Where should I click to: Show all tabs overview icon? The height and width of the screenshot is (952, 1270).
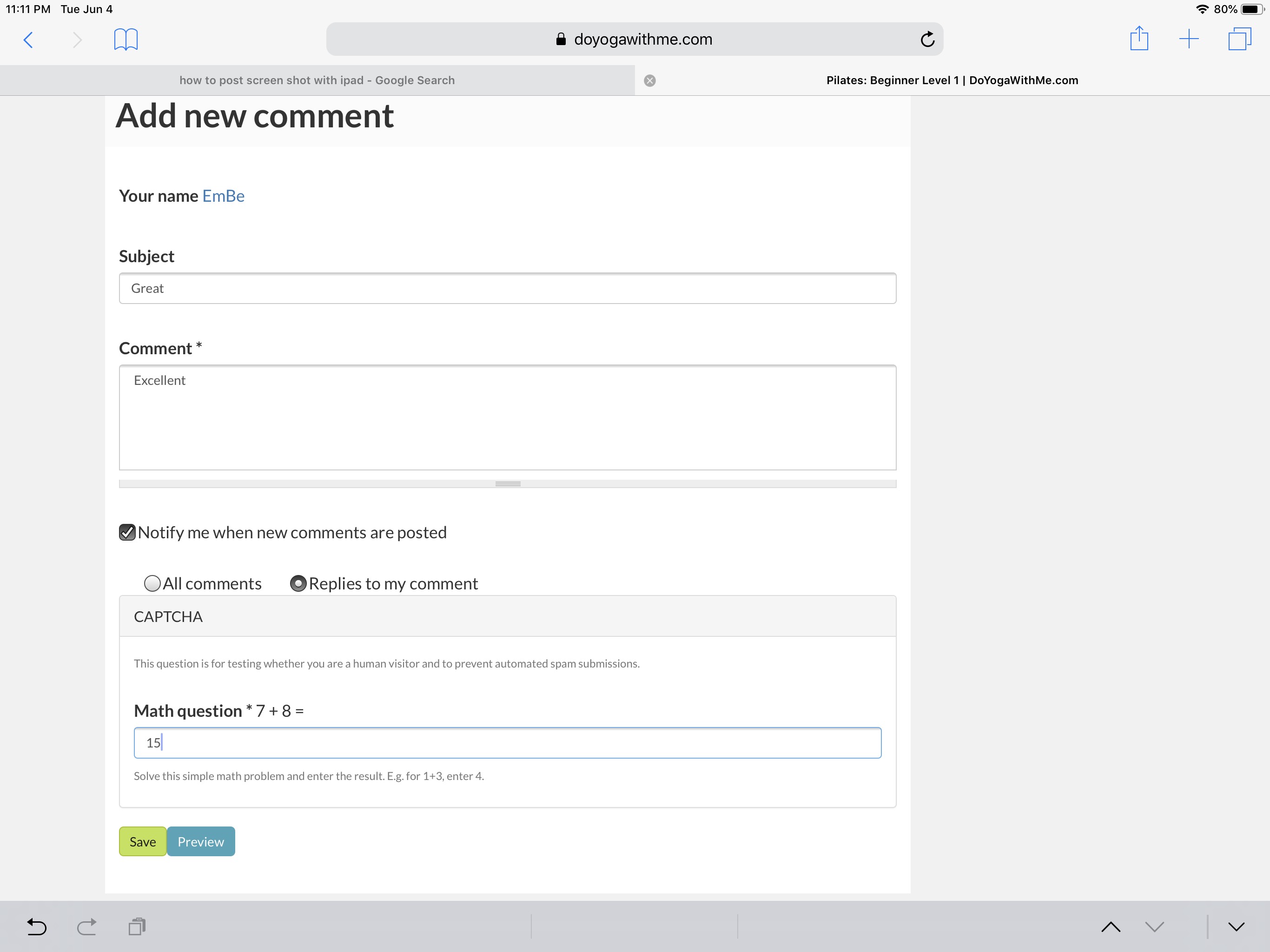pyautogui.click(x=1239, y=40)
